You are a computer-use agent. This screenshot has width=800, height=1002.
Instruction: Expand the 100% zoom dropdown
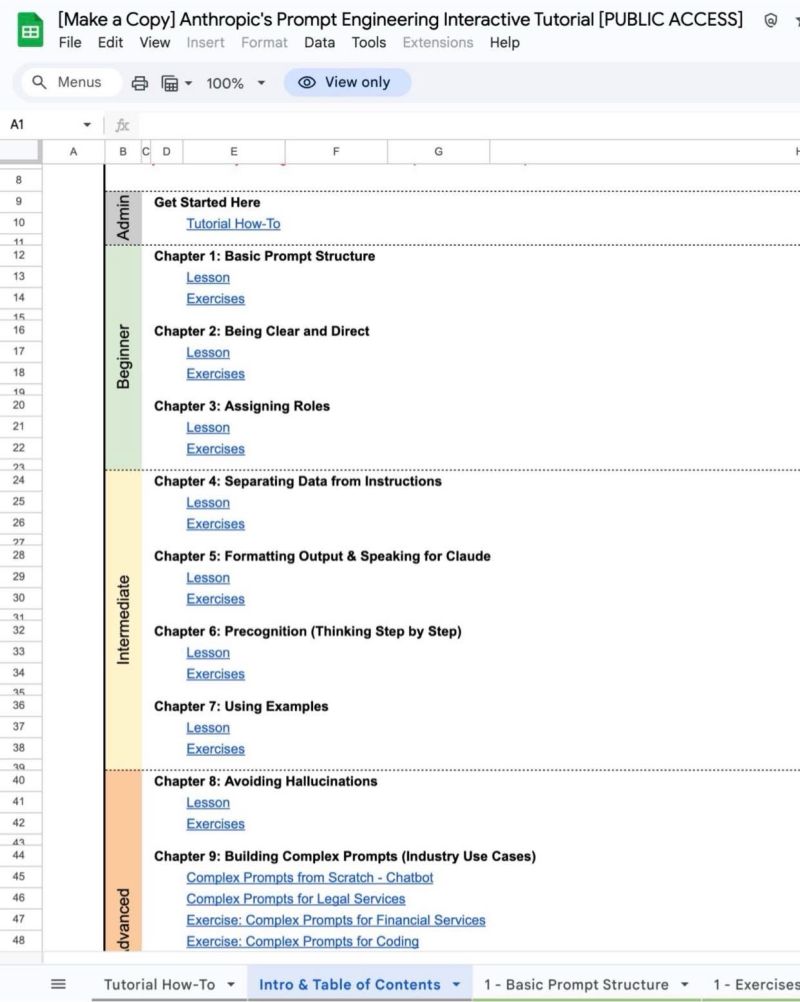[x=262, y=83]
